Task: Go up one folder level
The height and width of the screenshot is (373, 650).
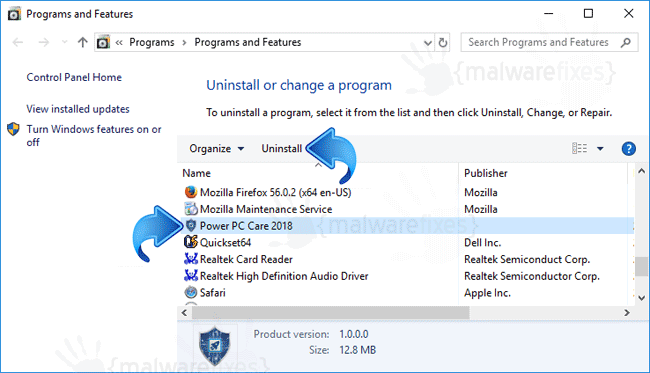Action: (82, 42)
